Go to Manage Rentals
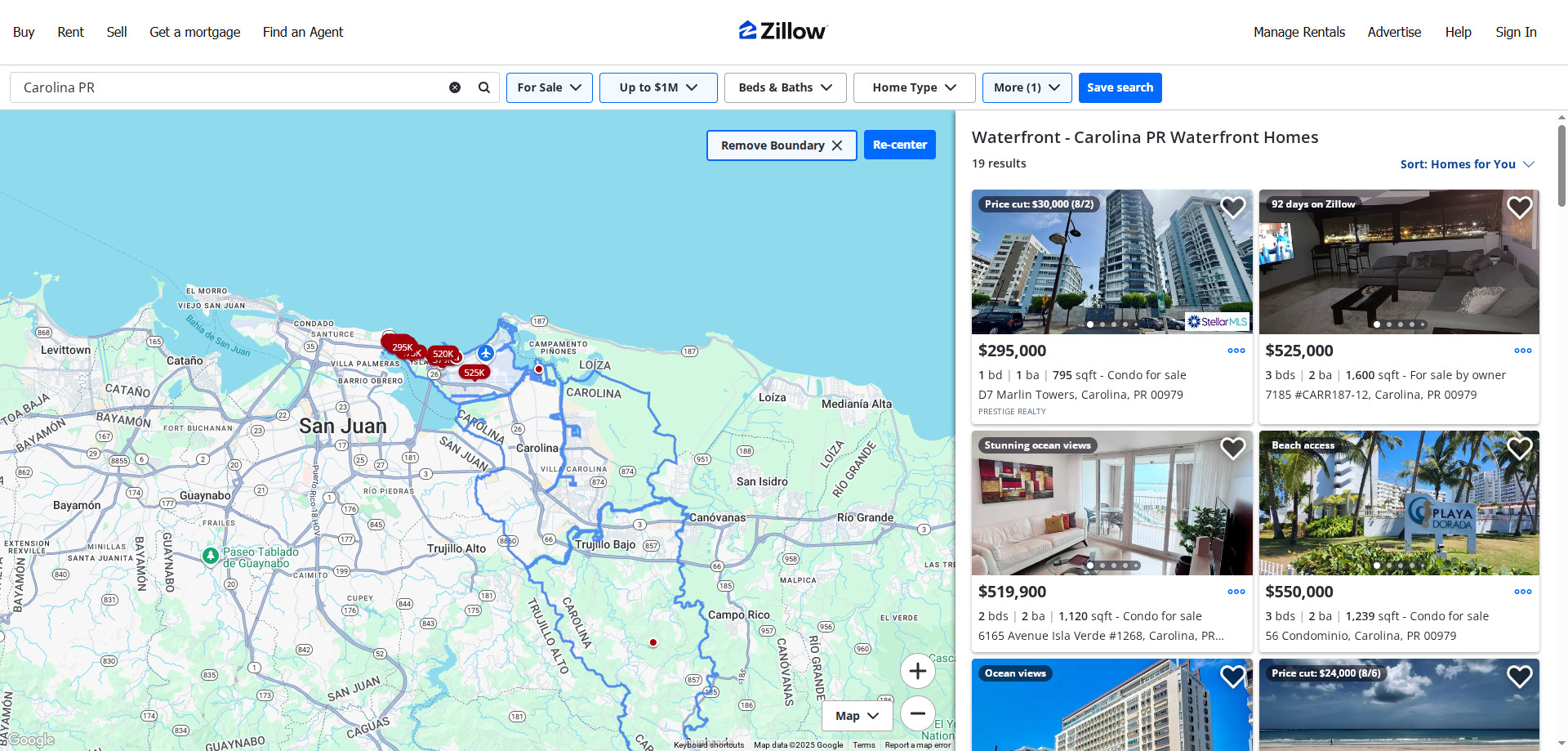 pyautogui.click(x=1299, y=32)
